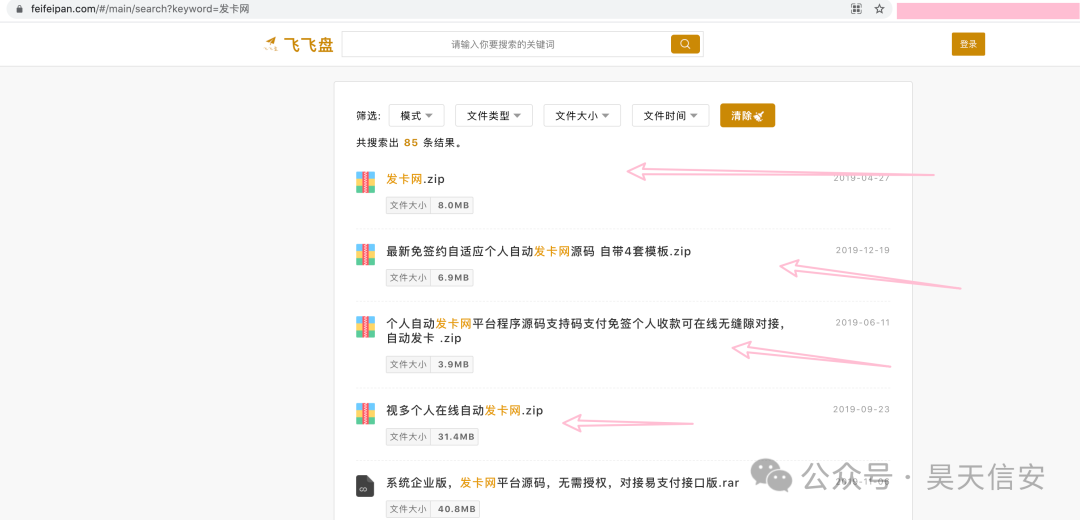Click the date 2019-09-23

[861, 409]
